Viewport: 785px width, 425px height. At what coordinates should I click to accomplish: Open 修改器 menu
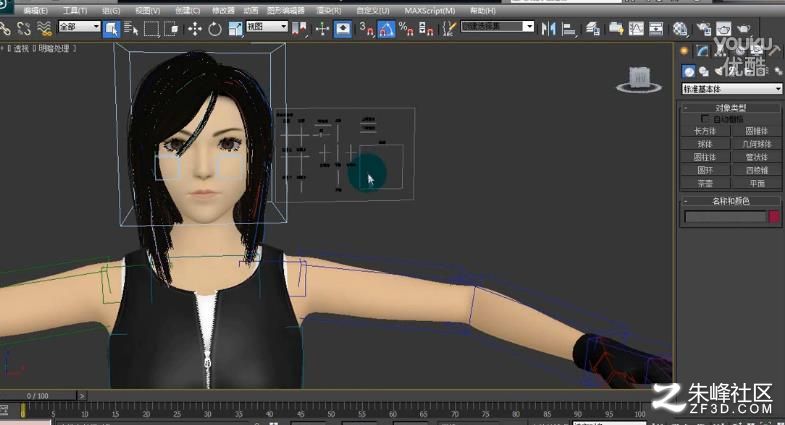pyautogui.click(x=223, y=10)
